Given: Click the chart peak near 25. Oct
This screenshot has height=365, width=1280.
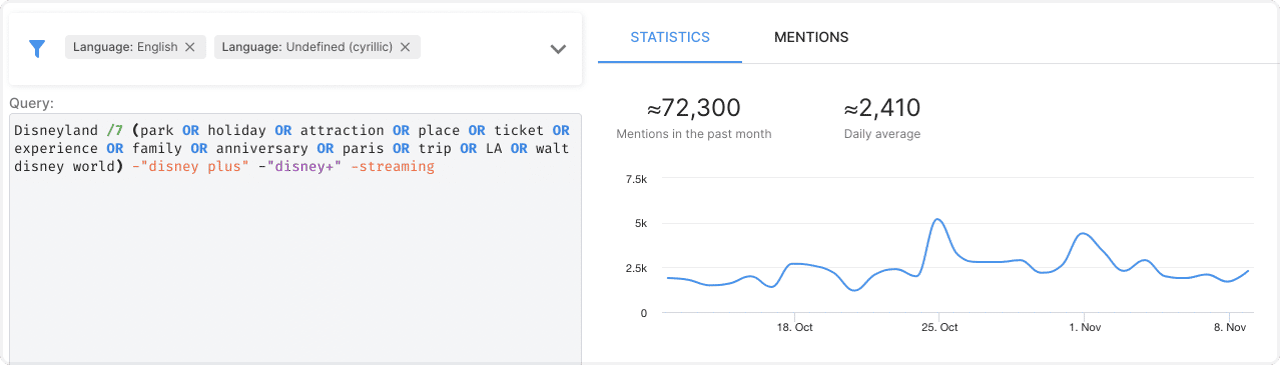Looking at the screenshot, I should 937,220.
